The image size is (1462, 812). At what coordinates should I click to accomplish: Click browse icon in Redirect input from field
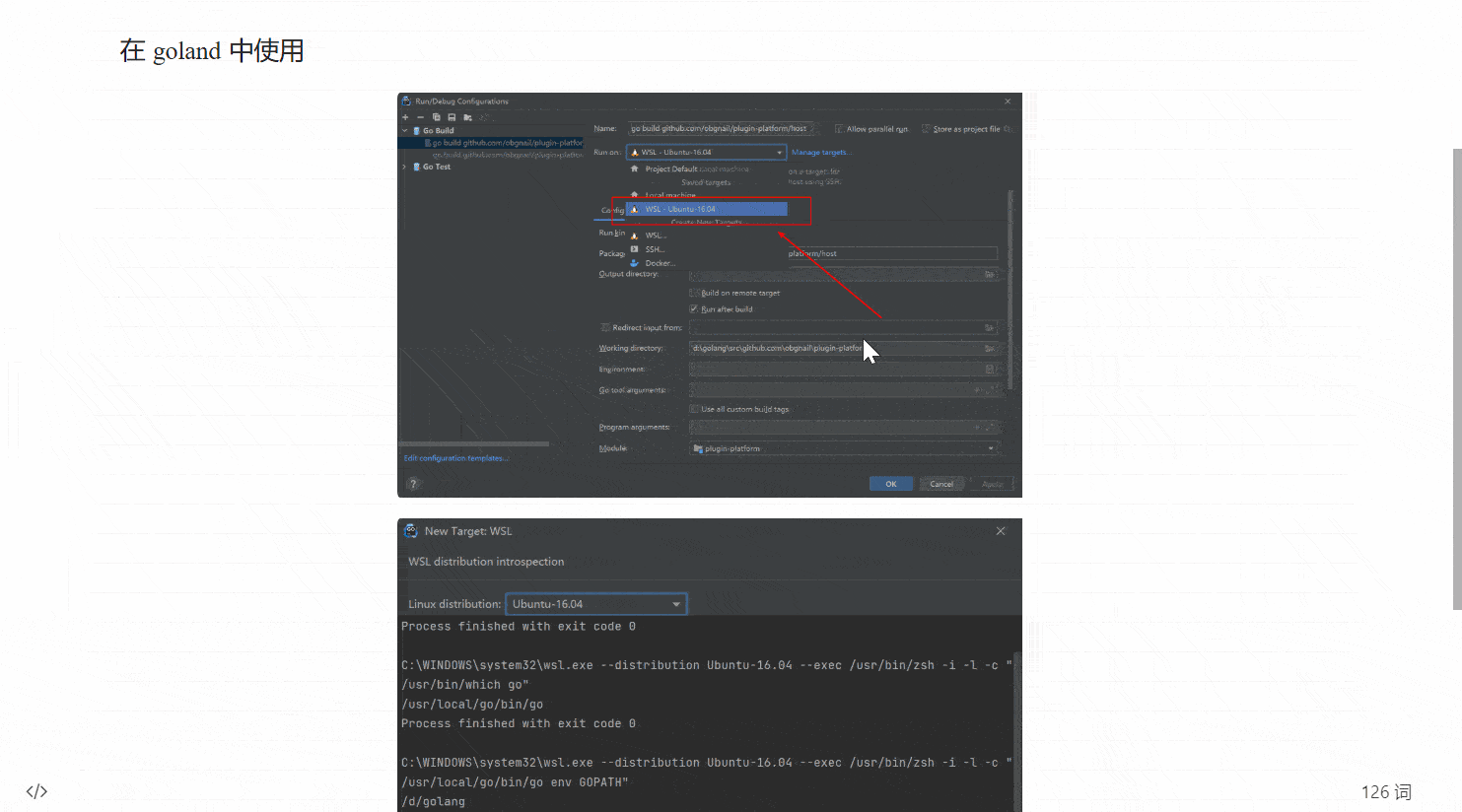(x=989, y=327)
